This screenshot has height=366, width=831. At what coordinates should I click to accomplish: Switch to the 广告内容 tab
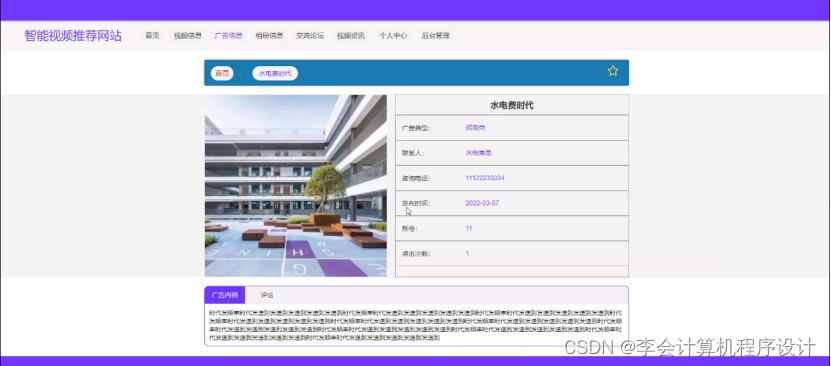pyautogui.click(x=225, y=295)
